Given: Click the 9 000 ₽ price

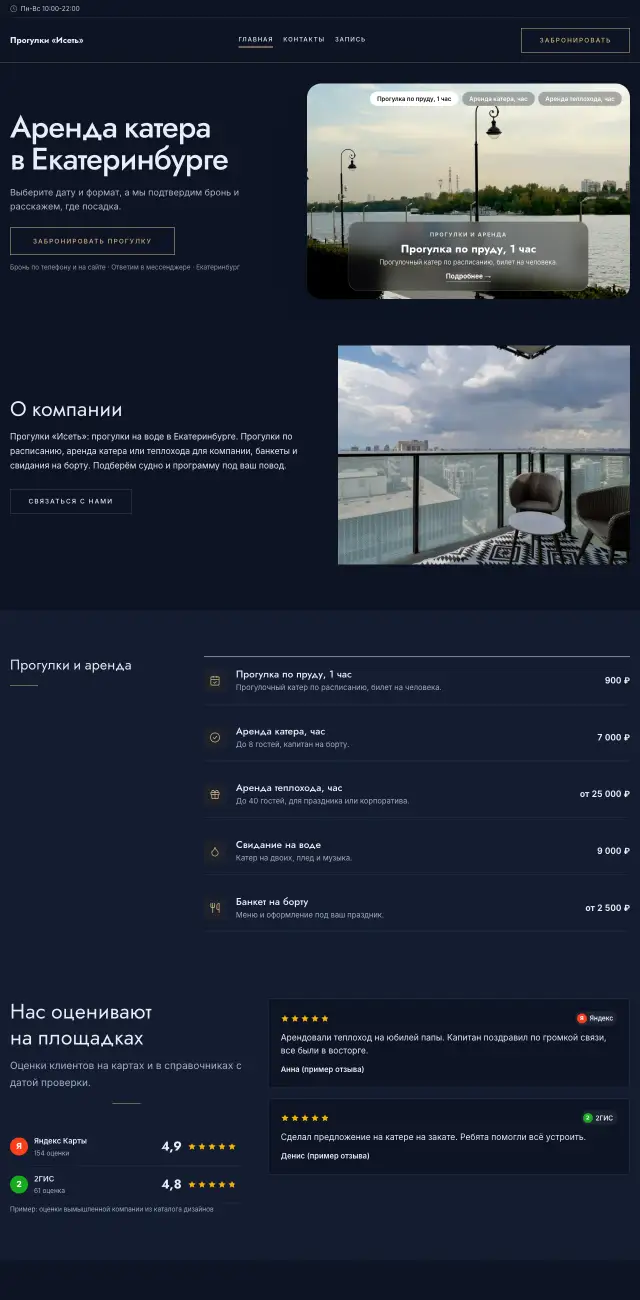Looking at the screenshot, I should (x=613, y=851).
